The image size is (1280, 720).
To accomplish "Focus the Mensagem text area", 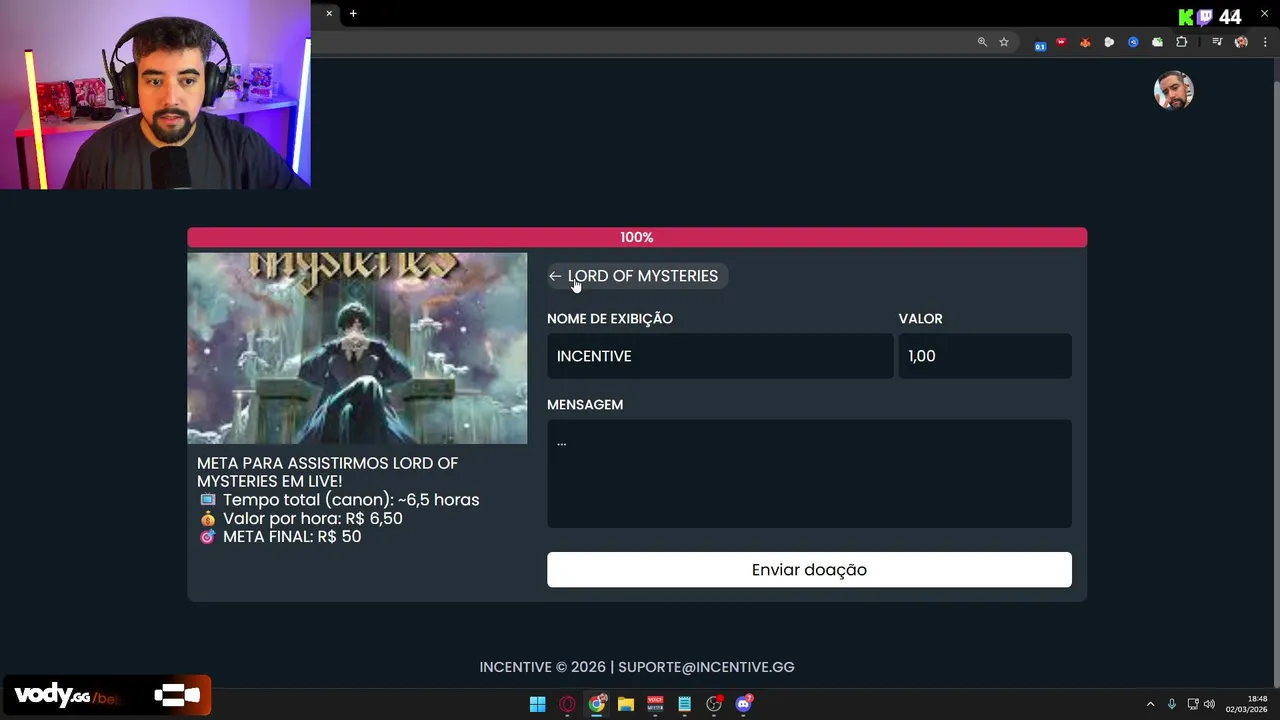I will [809, 474].
